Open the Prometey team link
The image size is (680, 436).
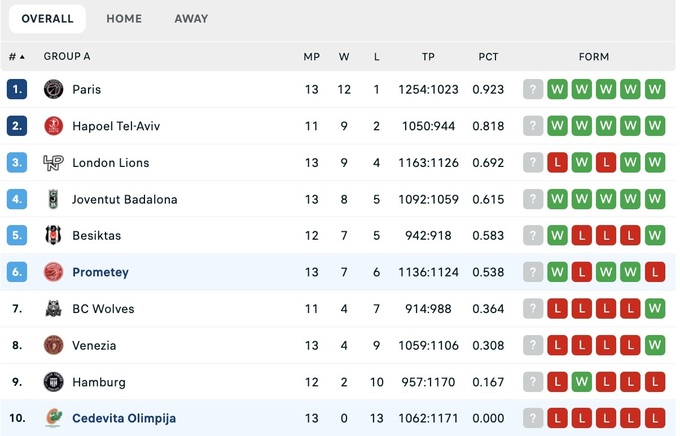click(x=100, y=272)
